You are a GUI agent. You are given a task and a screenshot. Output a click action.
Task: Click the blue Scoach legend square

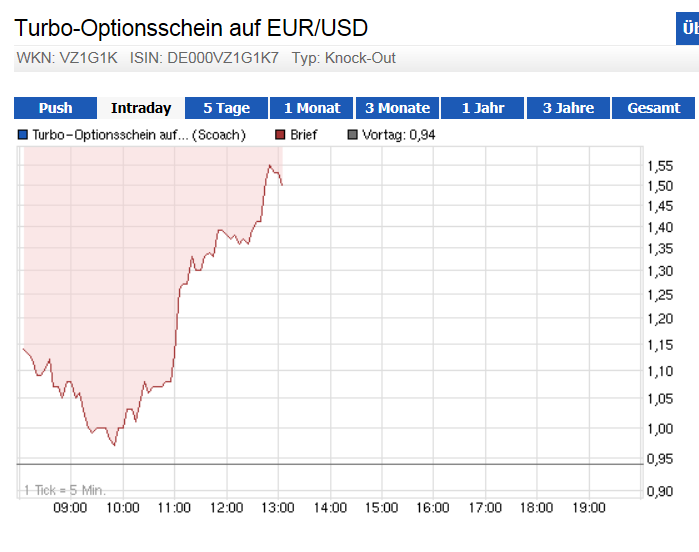click(x=23, y=135)
